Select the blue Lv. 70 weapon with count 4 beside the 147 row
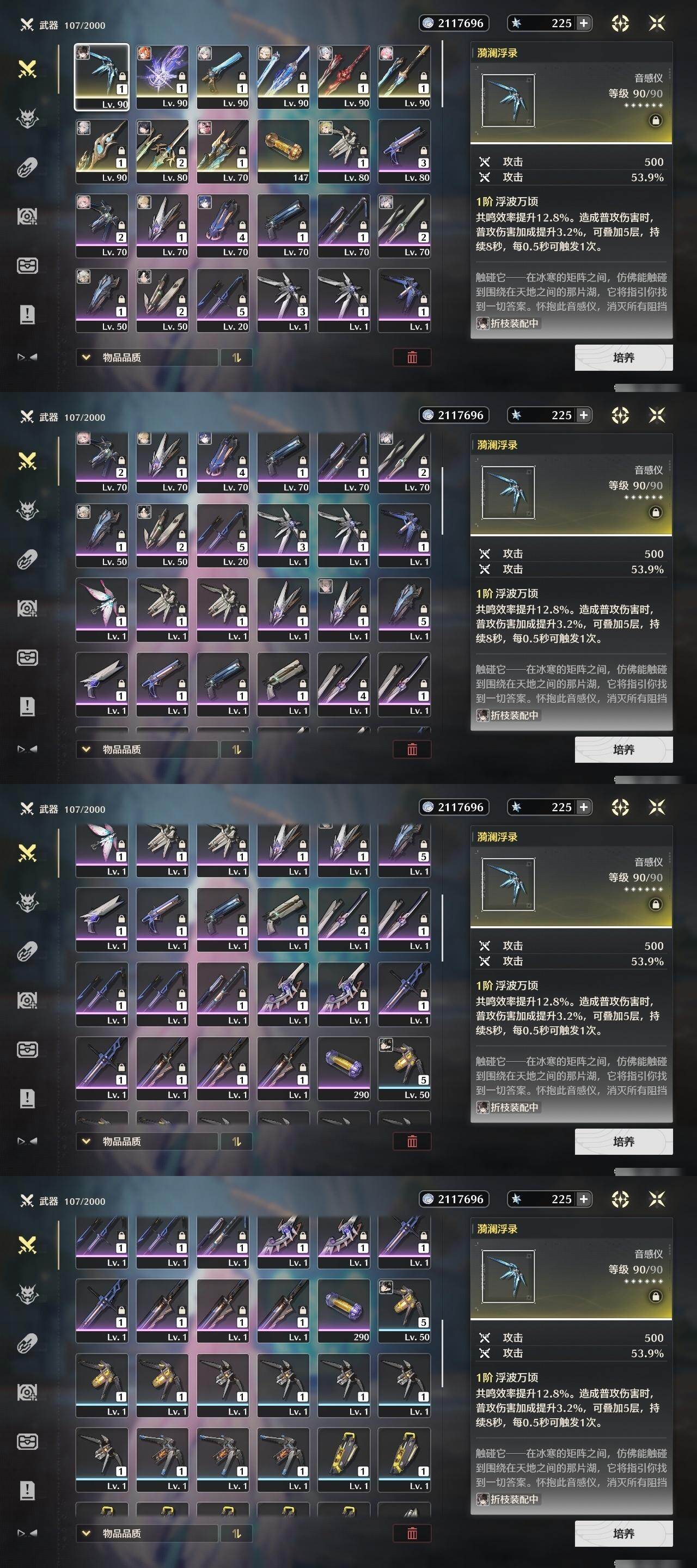 pos(223,225)
